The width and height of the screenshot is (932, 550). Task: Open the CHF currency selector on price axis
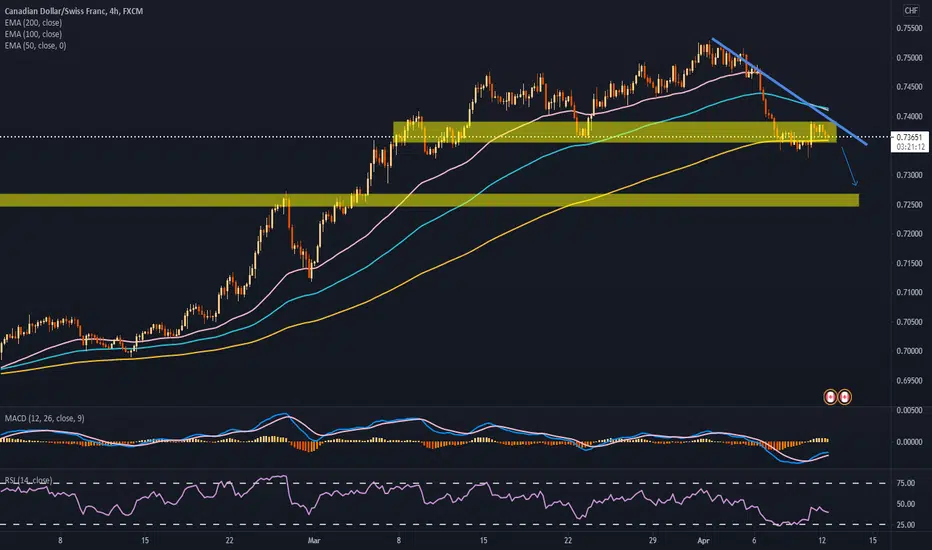coord(911,10)
